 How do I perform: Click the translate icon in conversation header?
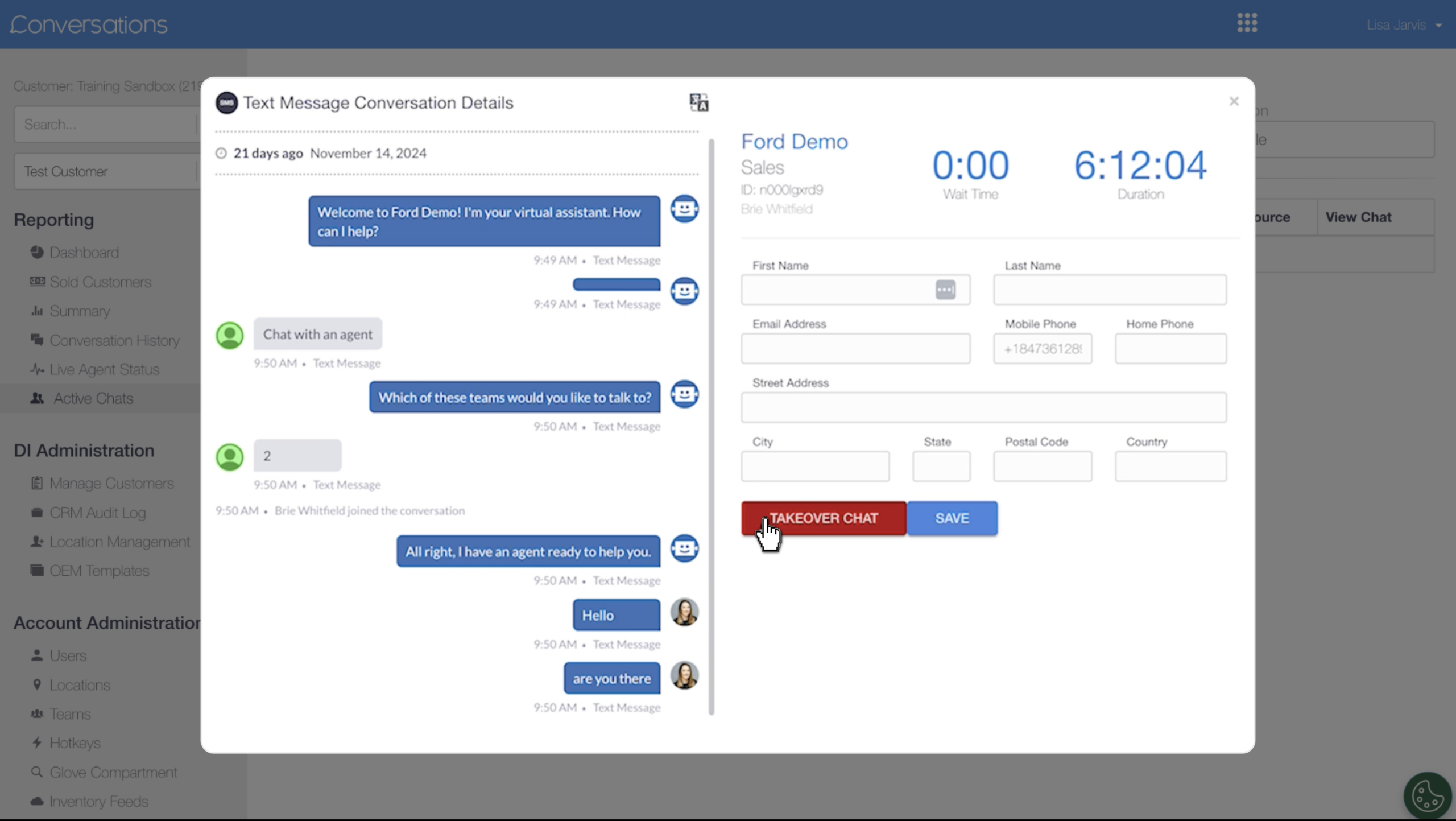pyautogui.click(x=698, y=102)
